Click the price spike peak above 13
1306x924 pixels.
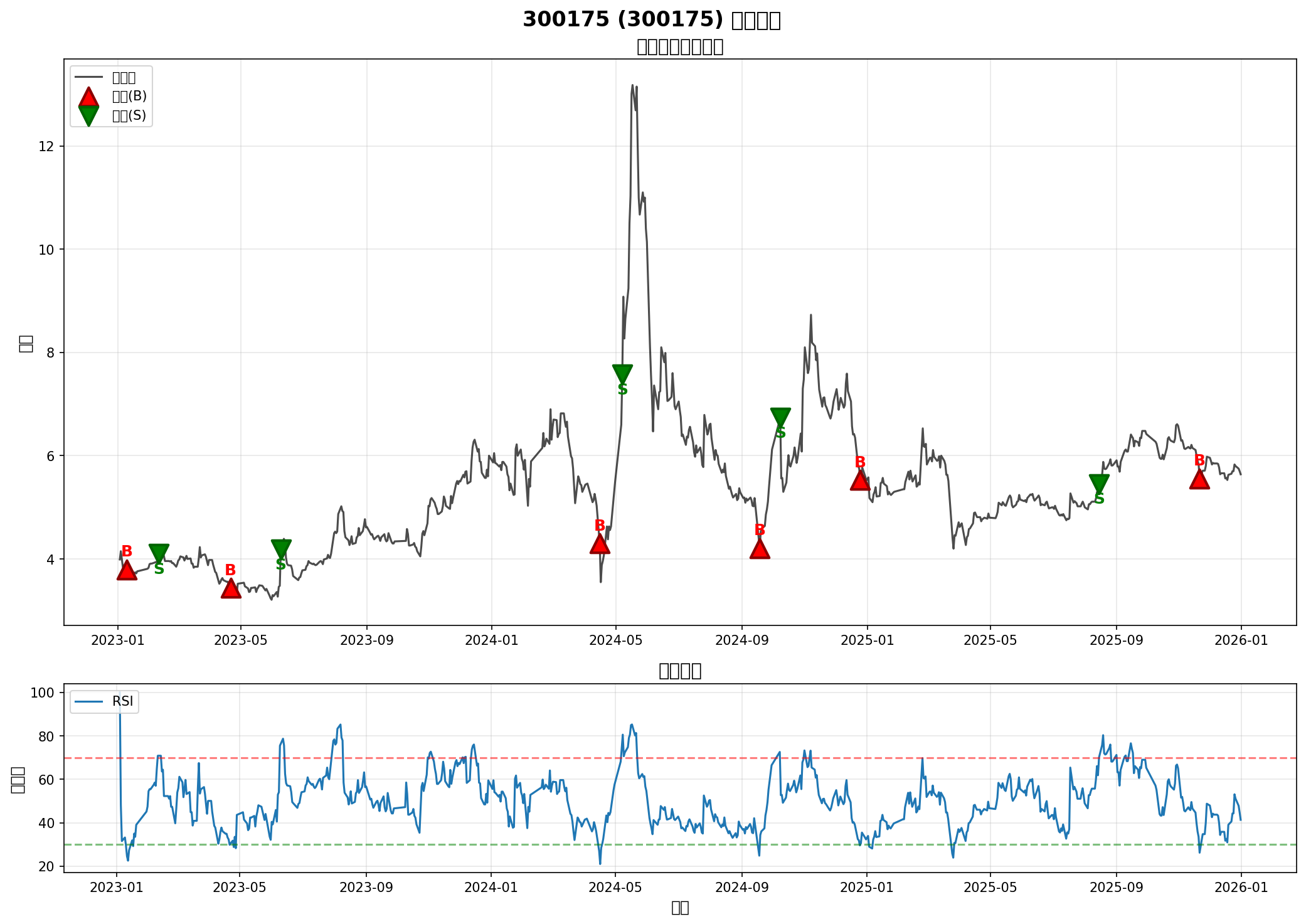pos(632,86)
